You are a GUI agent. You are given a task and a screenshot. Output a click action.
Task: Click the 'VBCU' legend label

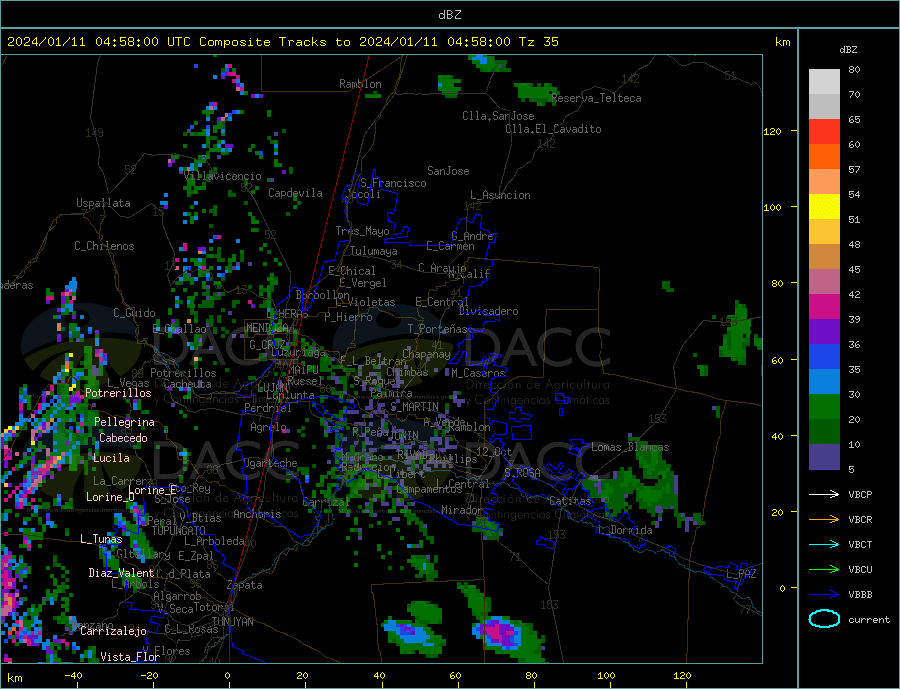pyautogui.click(x=860, y=569)
